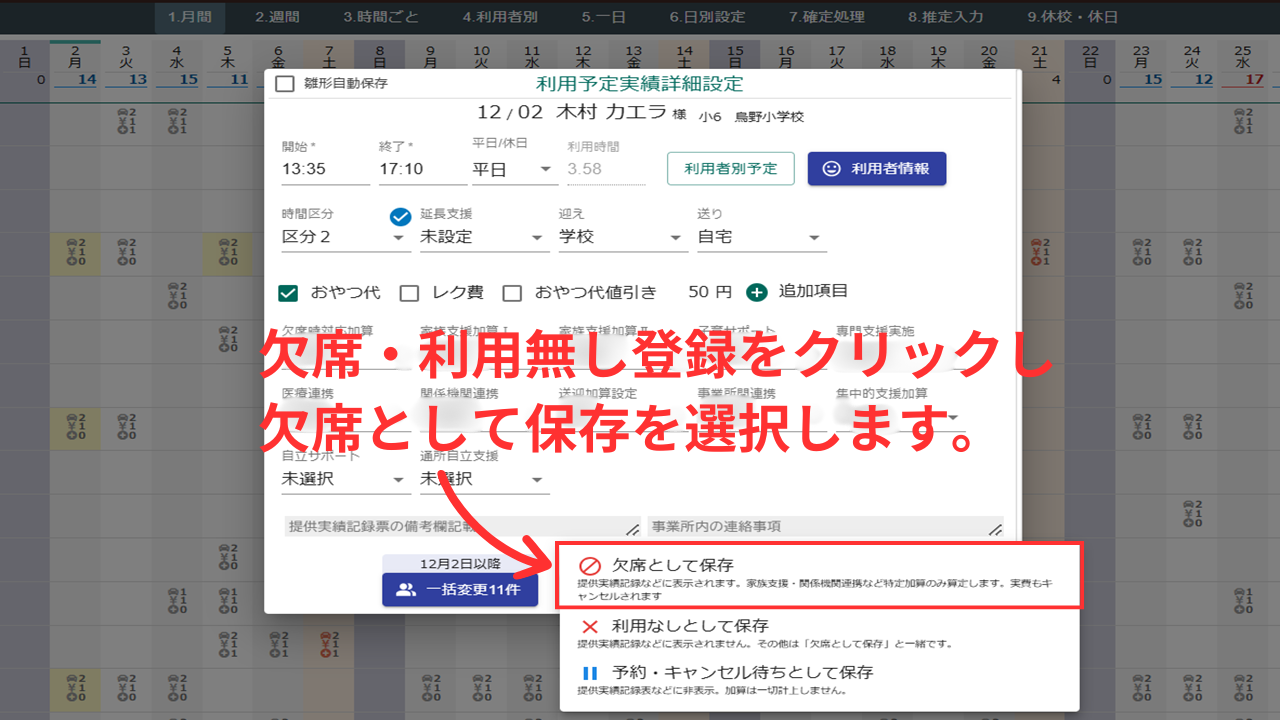Expand the 通所自立支援 dropdown

click(484, 479)
